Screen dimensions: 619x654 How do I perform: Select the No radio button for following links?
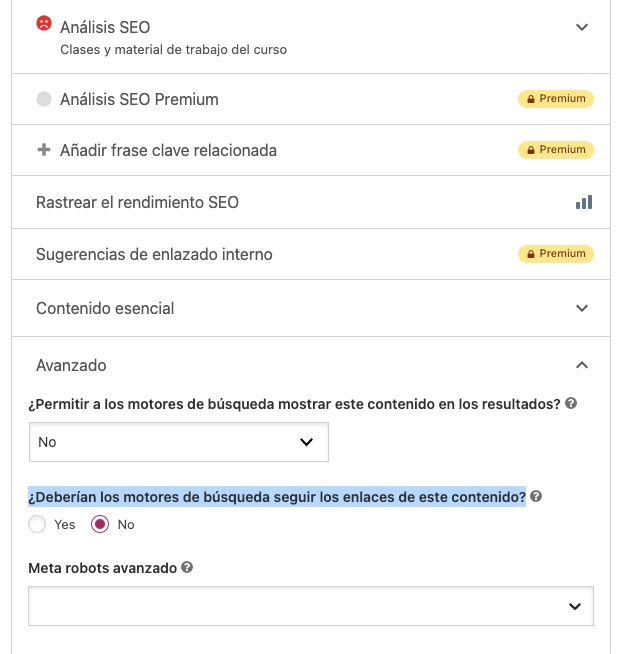coord(100,524)
